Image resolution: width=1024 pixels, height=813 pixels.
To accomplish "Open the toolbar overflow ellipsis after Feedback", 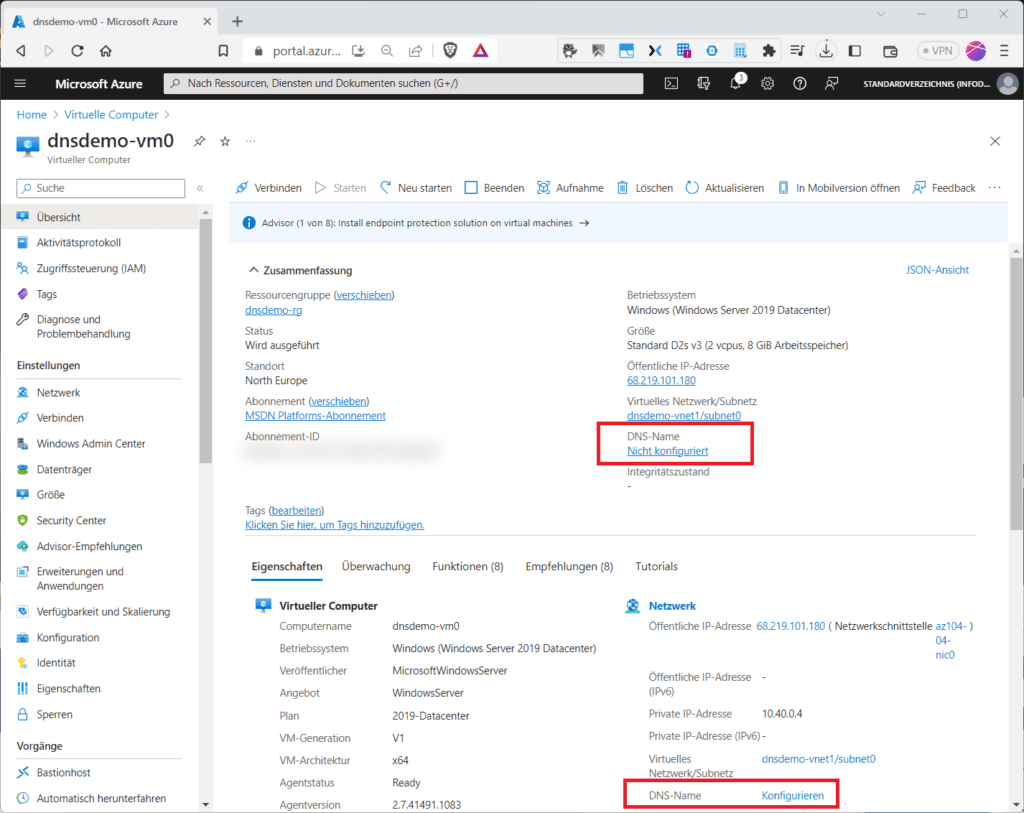I will (x=995, y=188).
